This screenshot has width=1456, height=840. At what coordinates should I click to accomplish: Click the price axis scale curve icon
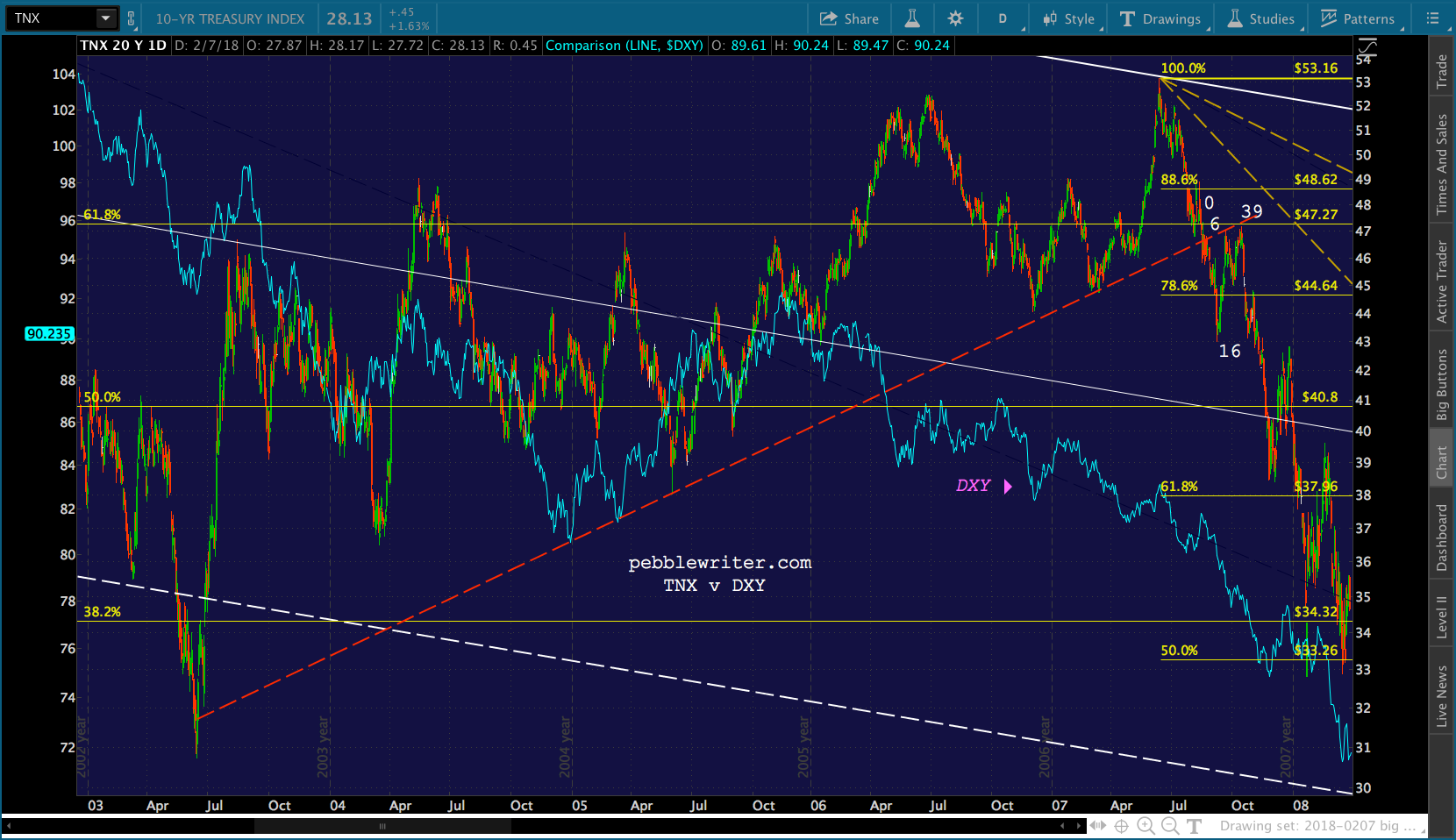tap(1367, 46)
